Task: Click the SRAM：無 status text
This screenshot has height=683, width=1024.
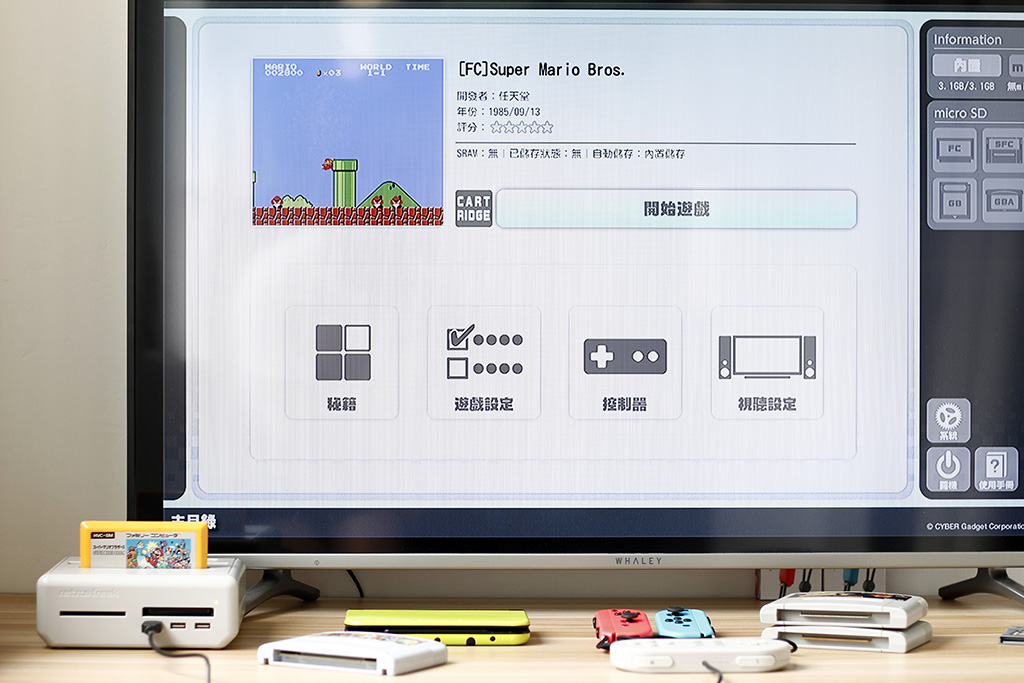Action: pyautogui.click(x=477, y=153)
